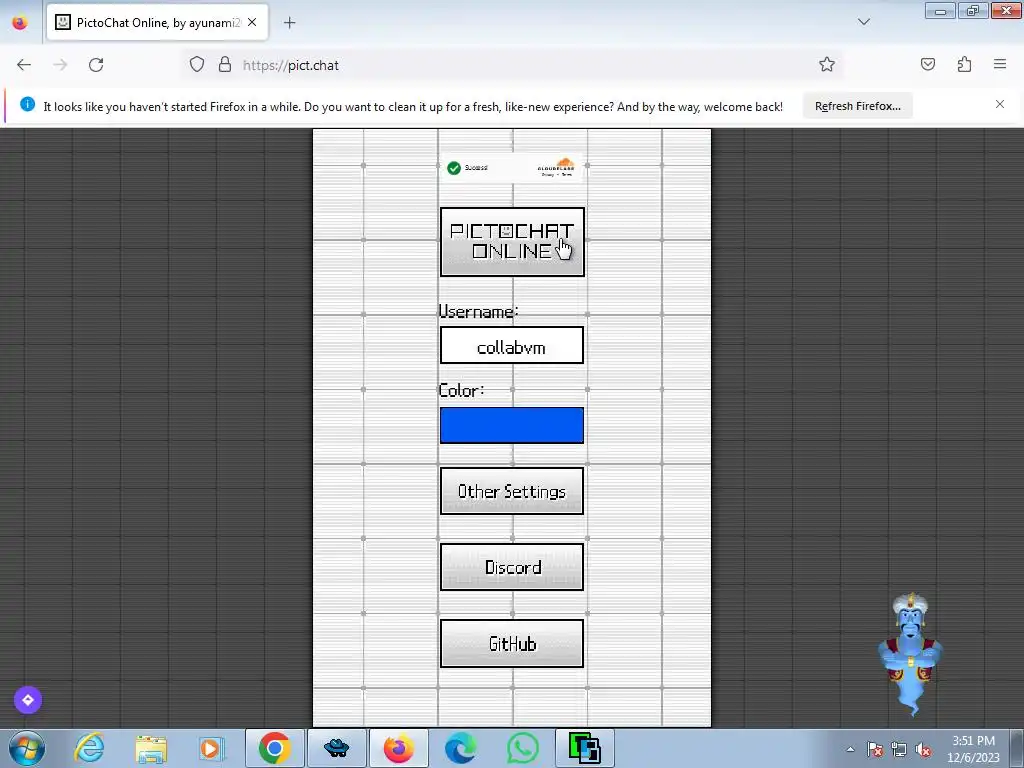Click Refresh Firefox... button
Image resolution: width=1024 pixels, height=768 pixels.
857,106
